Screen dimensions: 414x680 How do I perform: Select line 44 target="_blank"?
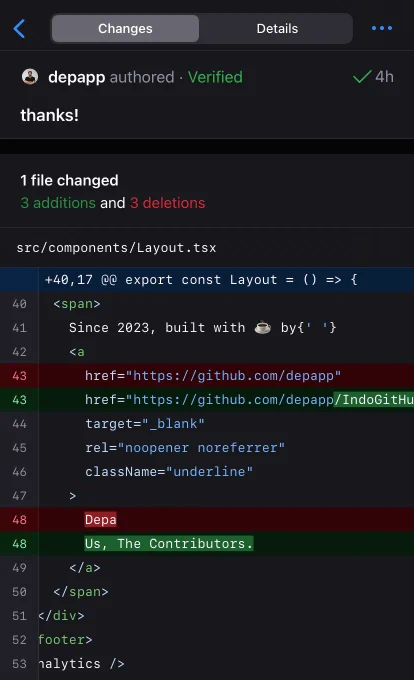[x=207, y=424]
